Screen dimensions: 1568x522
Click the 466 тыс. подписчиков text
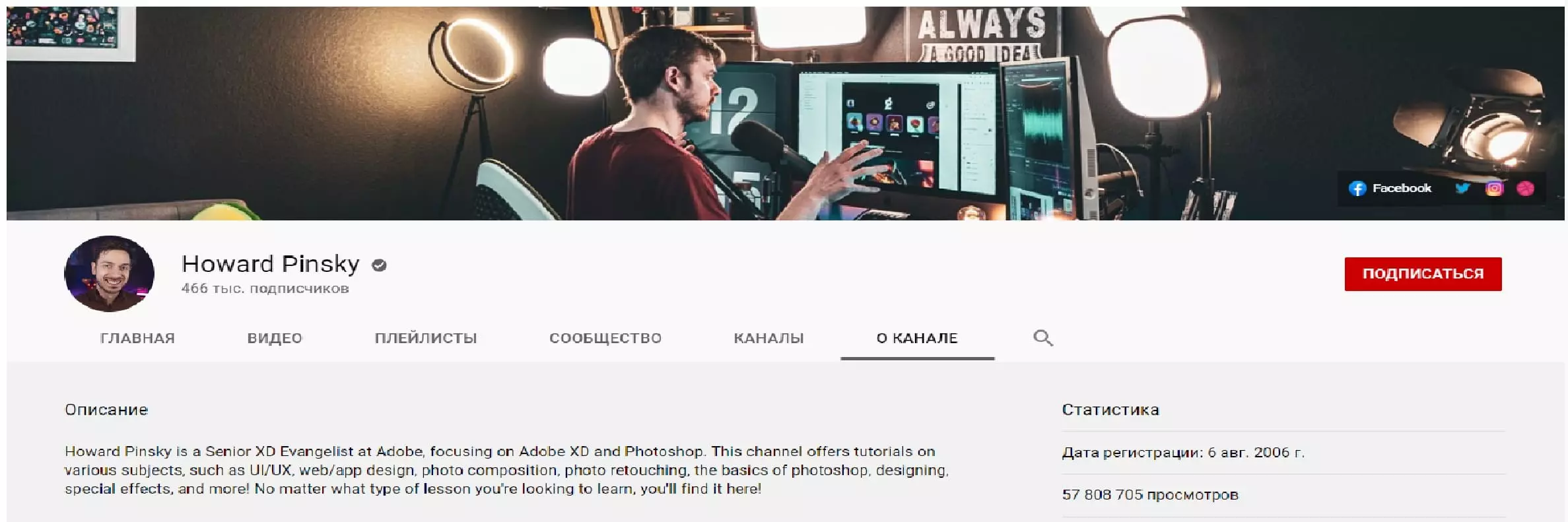pyautogui.click(x=265, y=288)
